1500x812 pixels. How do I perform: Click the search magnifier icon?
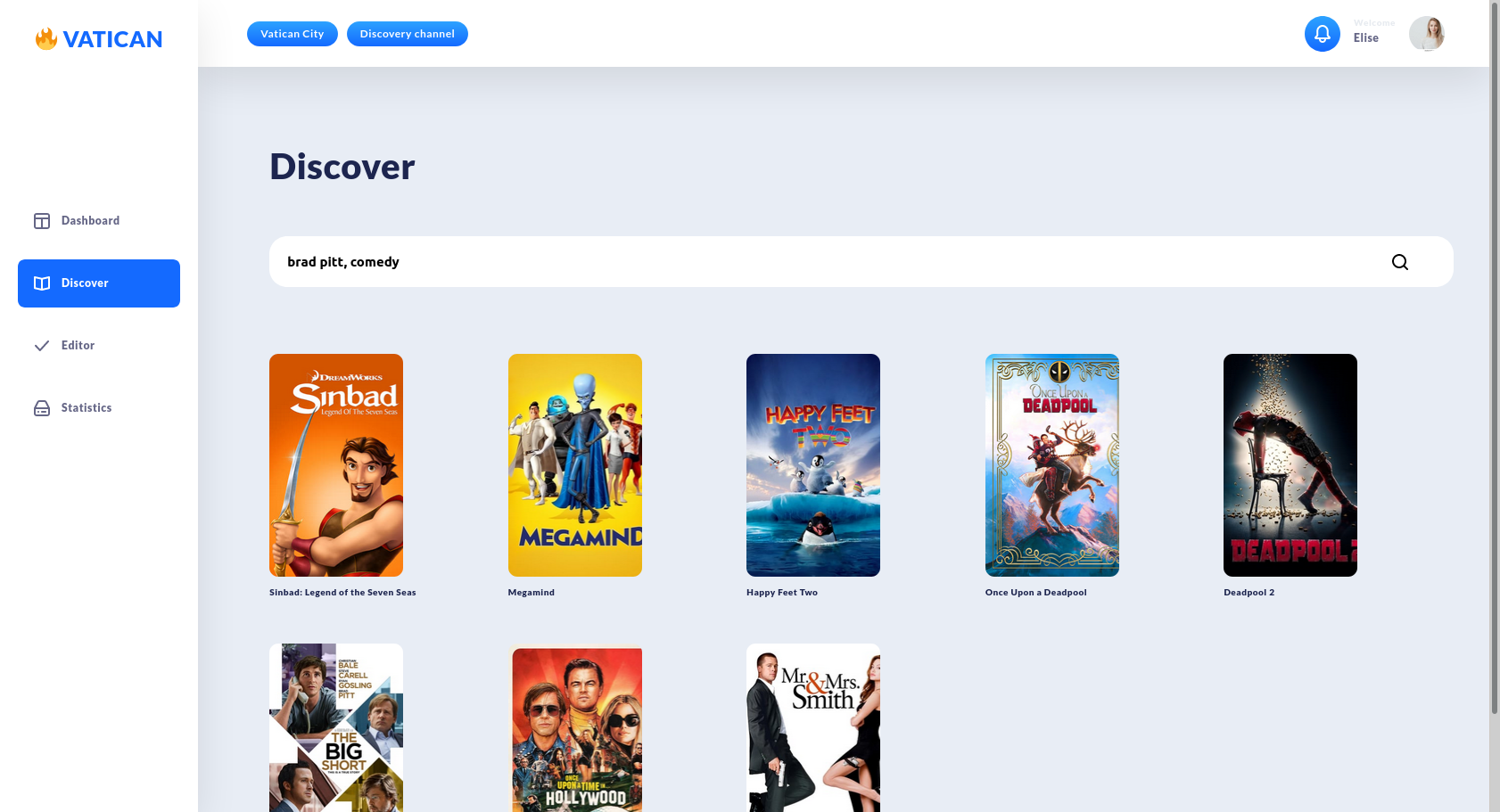click(x=1400, y=262)
